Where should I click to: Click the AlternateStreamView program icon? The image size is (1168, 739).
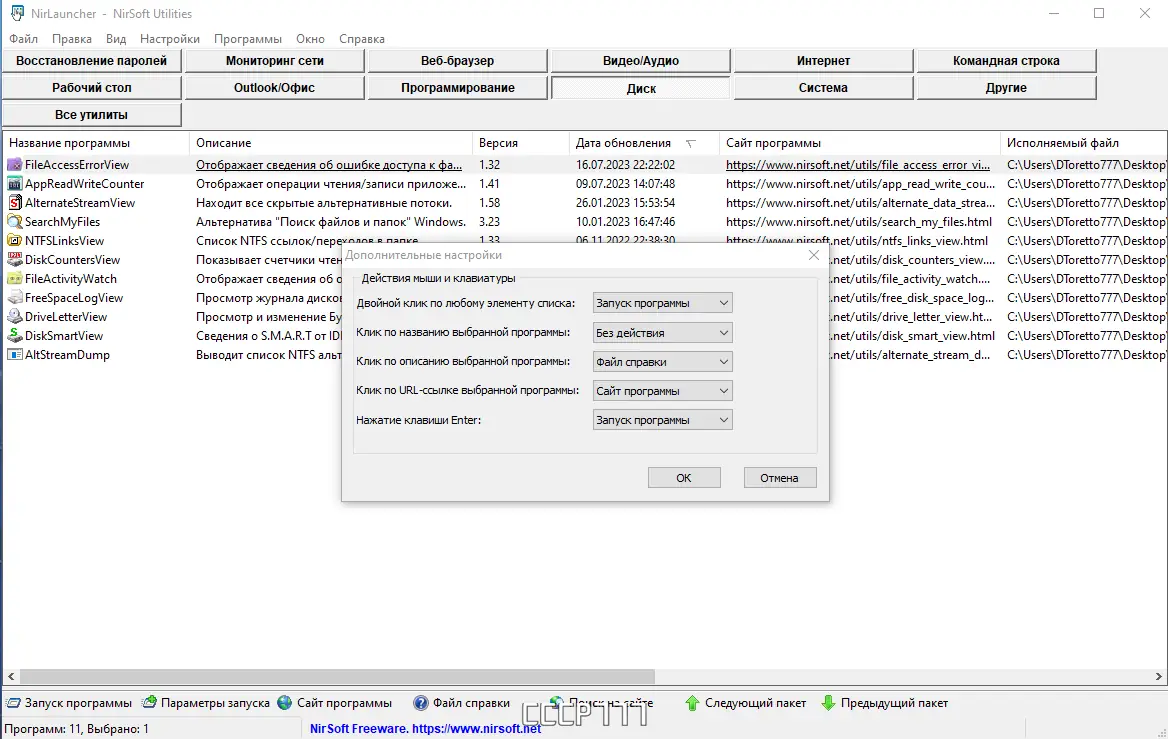coord(14,203)
